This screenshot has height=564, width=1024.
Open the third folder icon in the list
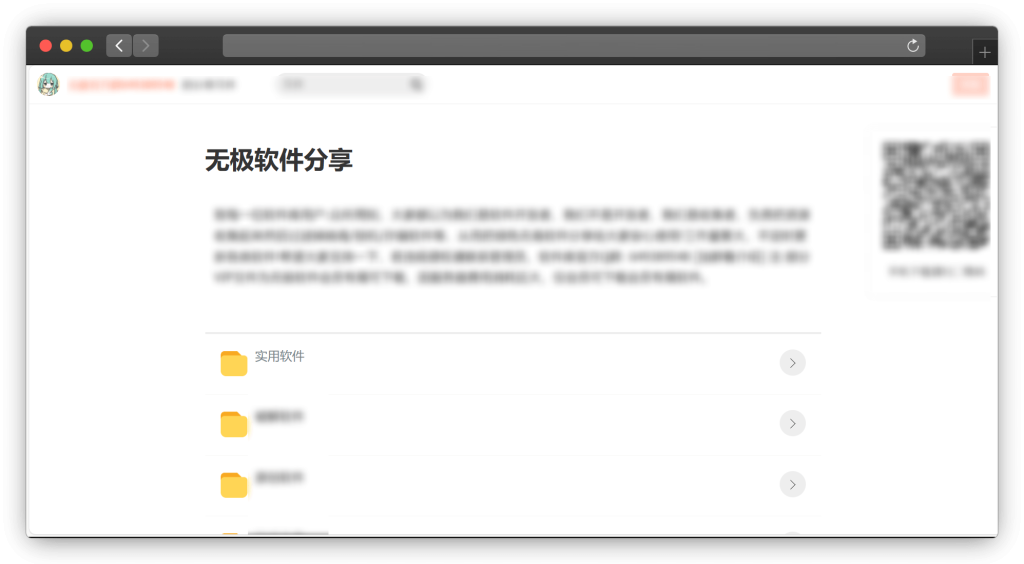(234, 484)
